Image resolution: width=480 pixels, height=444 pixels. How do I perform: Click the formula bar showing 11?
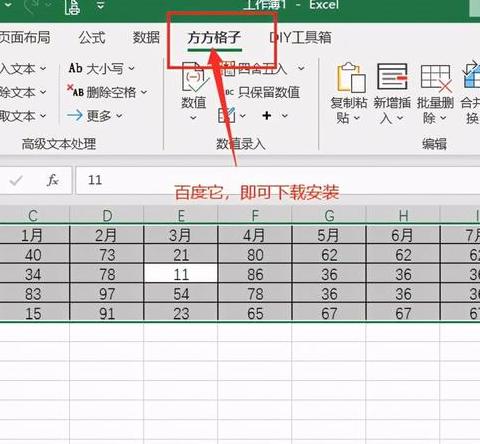278,180
